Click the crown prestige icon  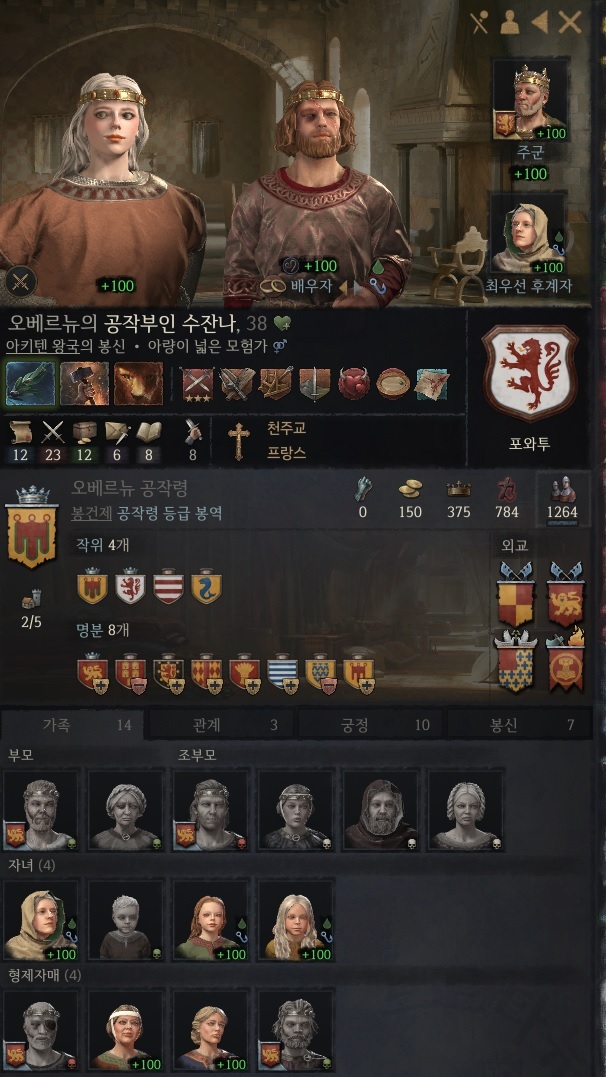coord(458,489)
